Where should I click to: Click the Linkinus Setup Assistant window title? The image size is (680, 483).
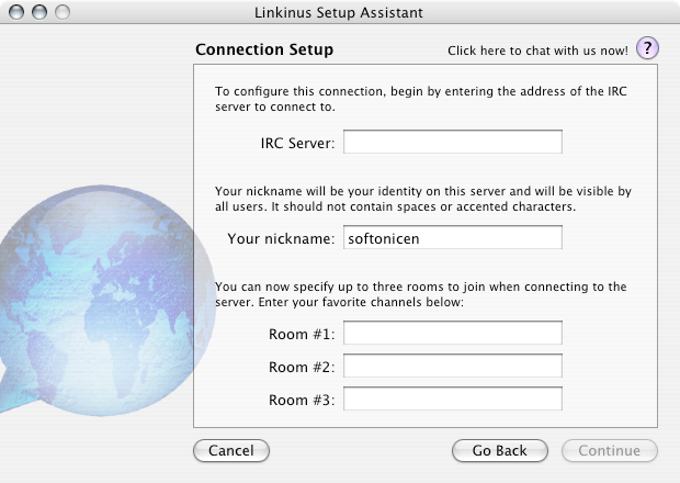(340, 13)
